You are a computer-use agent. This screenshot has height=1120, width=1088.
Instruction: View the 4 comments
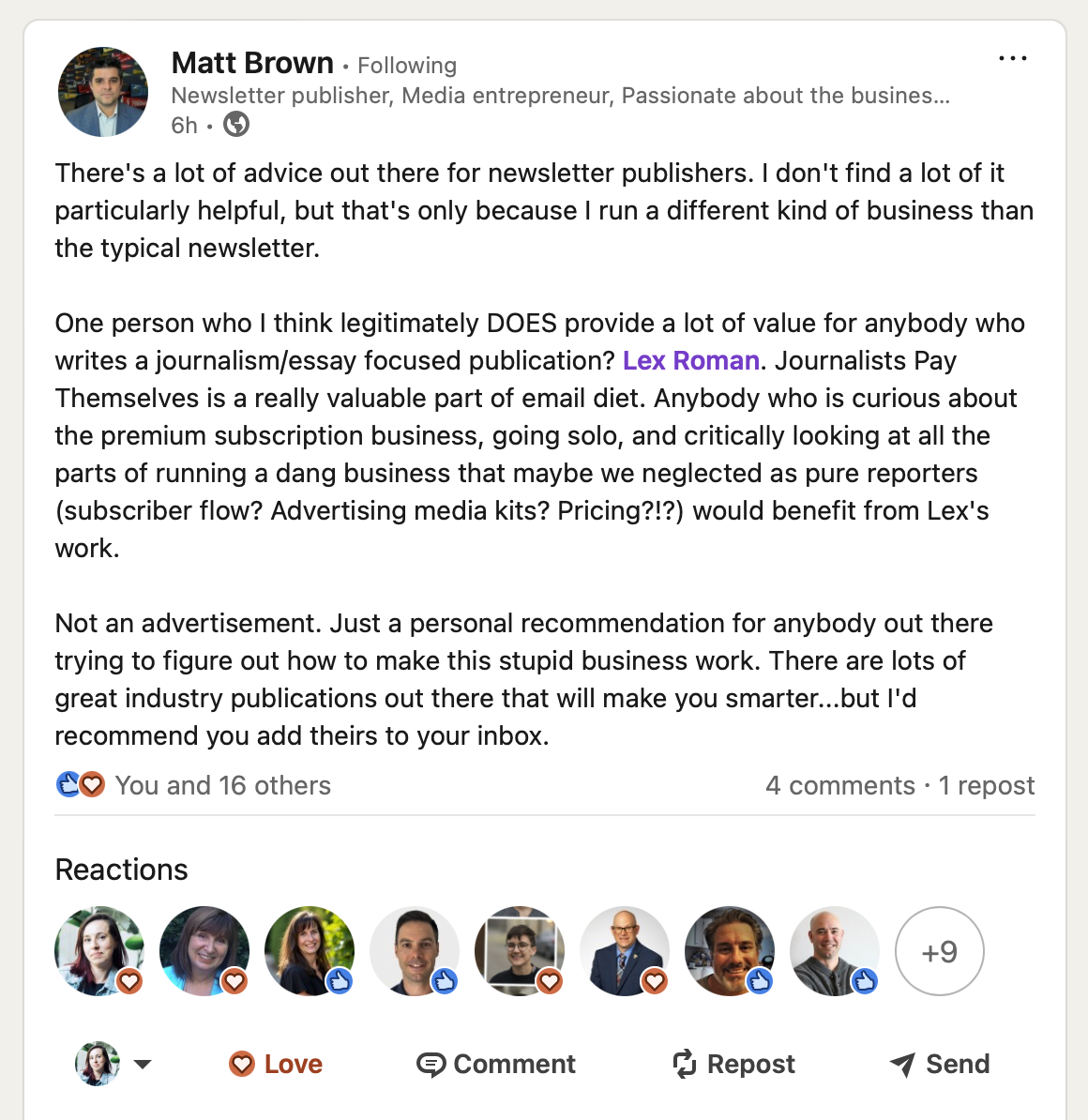840,785
